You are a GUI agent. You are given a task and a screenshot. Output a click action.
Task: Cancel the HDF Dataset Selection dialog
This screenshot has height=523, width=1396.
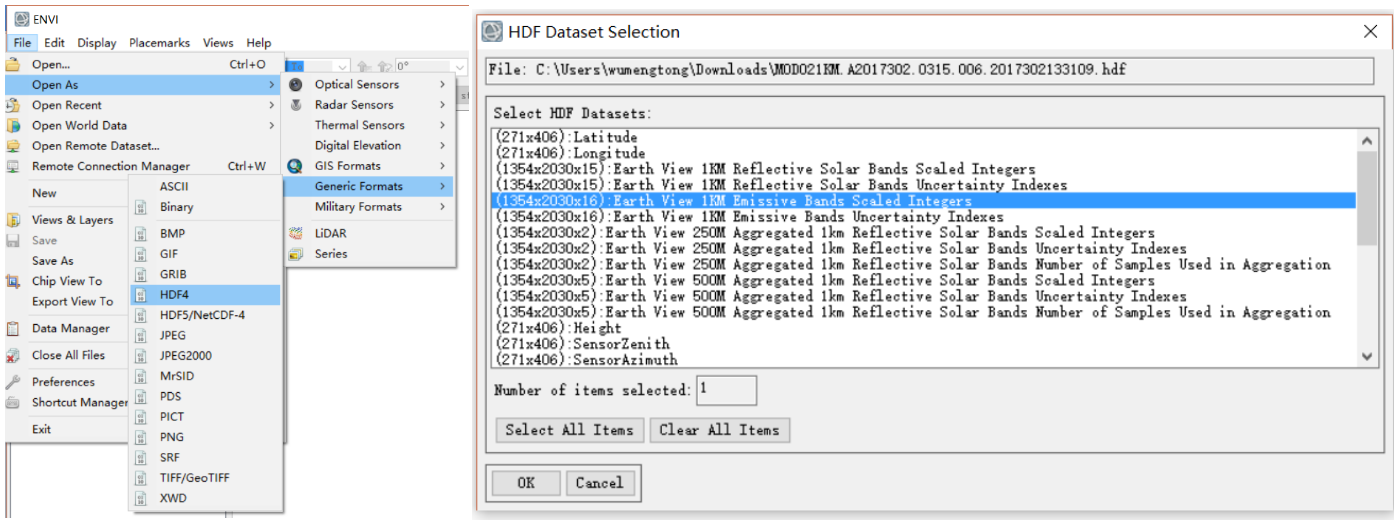[600, 483]
